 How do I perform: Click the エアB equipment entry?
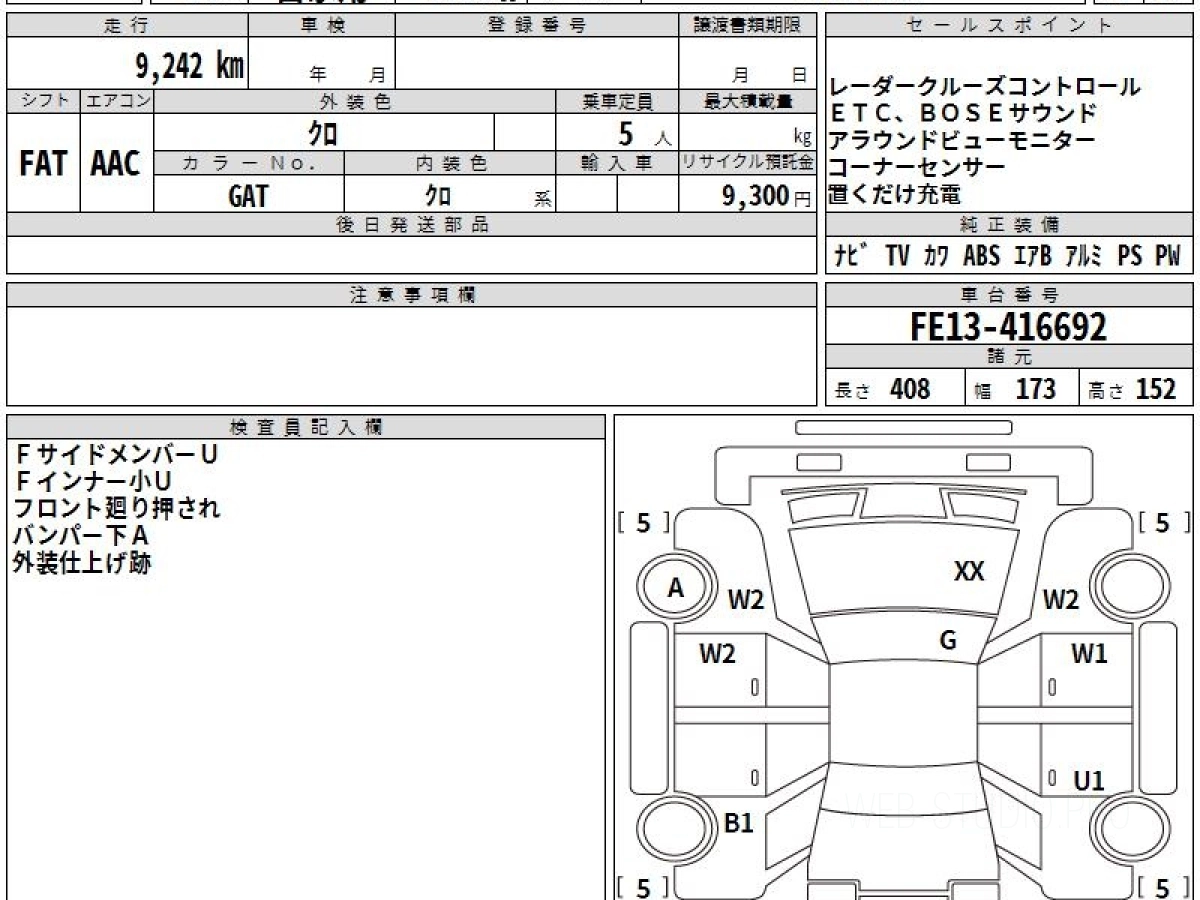(1032, 256)
